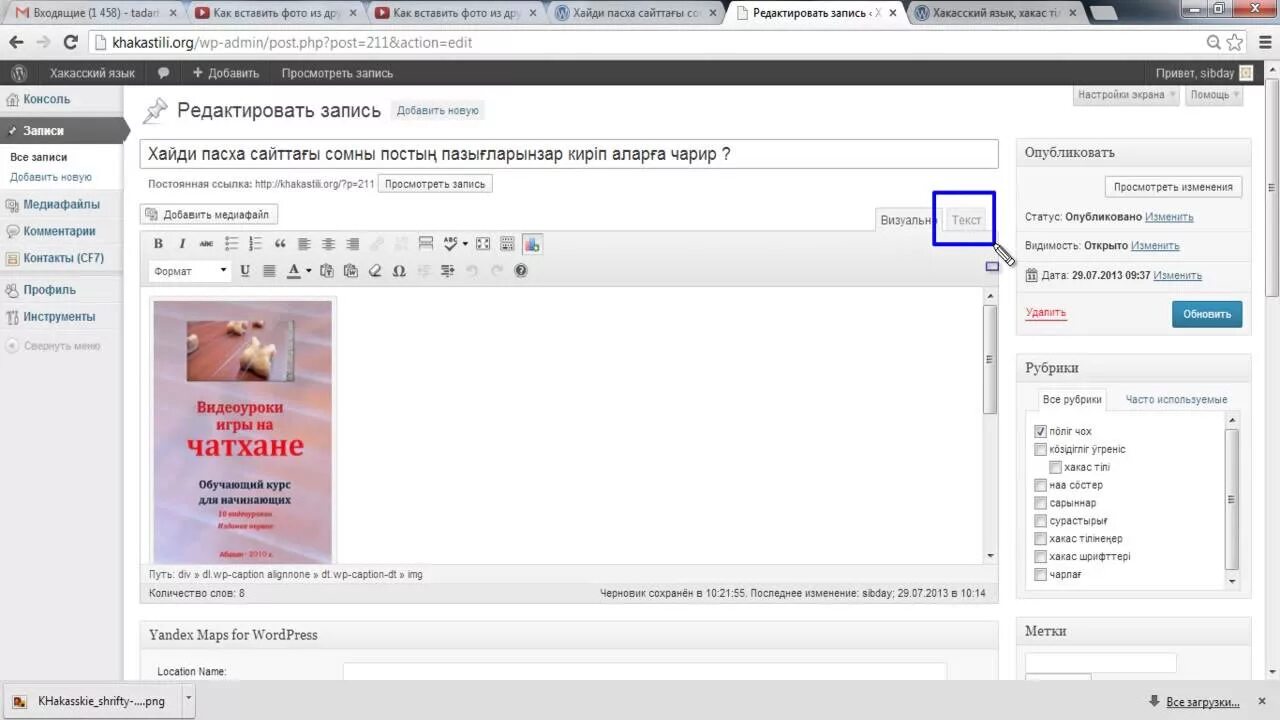Viewport: 1280px width, 720px height.
Task: Align text right
Action: [352, 244]
